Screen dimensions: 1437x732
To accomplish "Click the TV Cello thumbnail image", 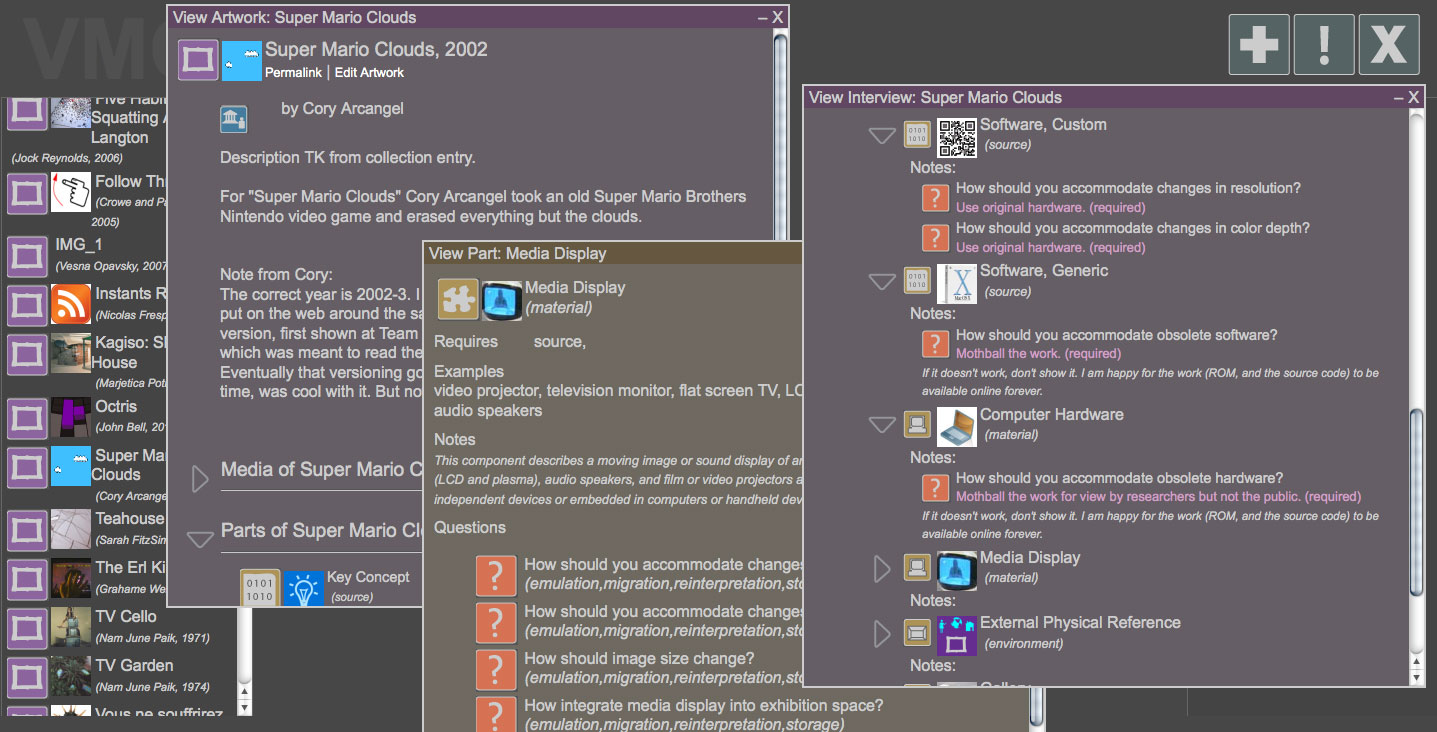I will (71, 626).
